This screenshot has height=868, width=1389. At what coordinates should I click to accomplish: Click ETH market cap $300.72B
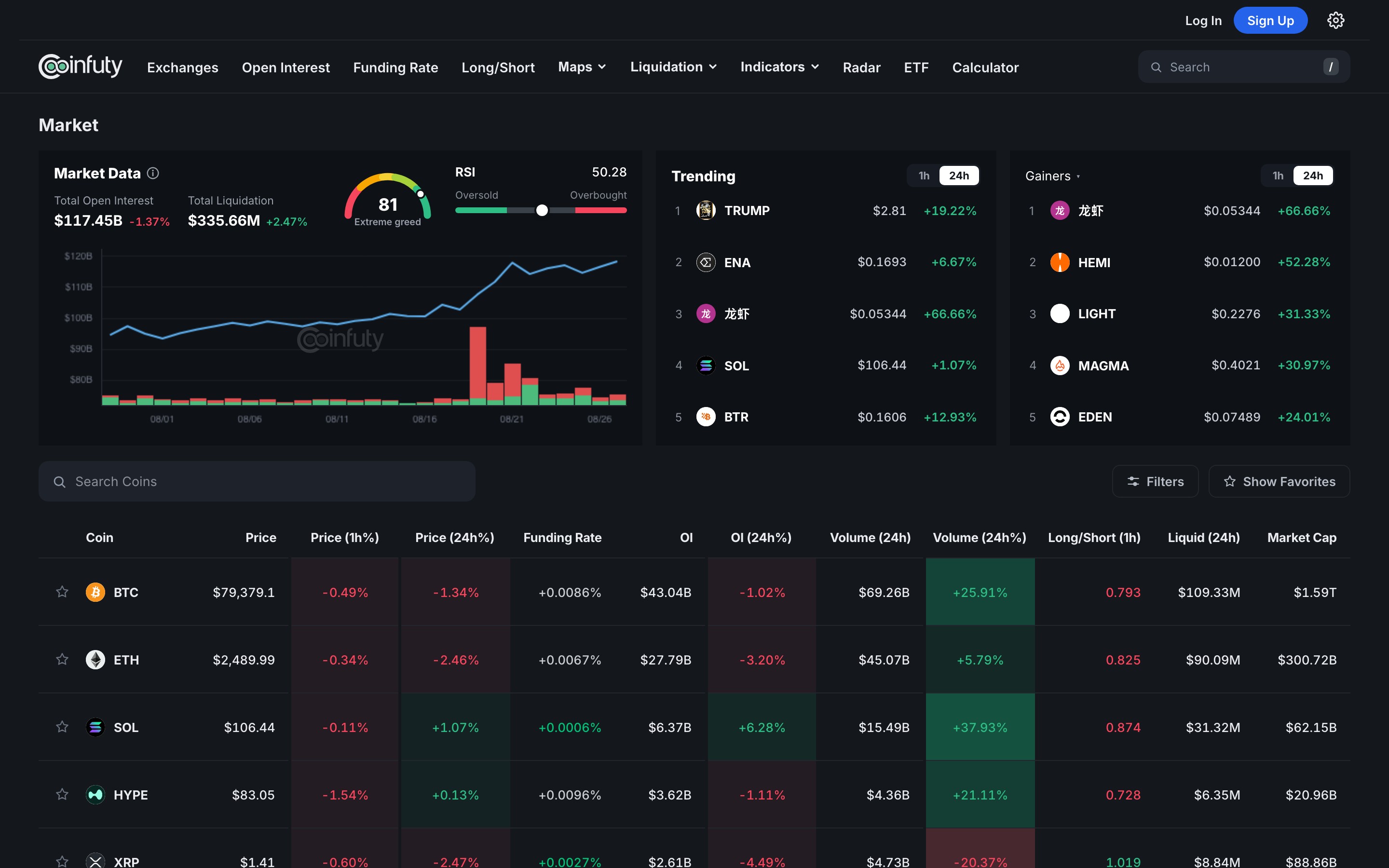pyautogui.click(x=1307, y=660)
